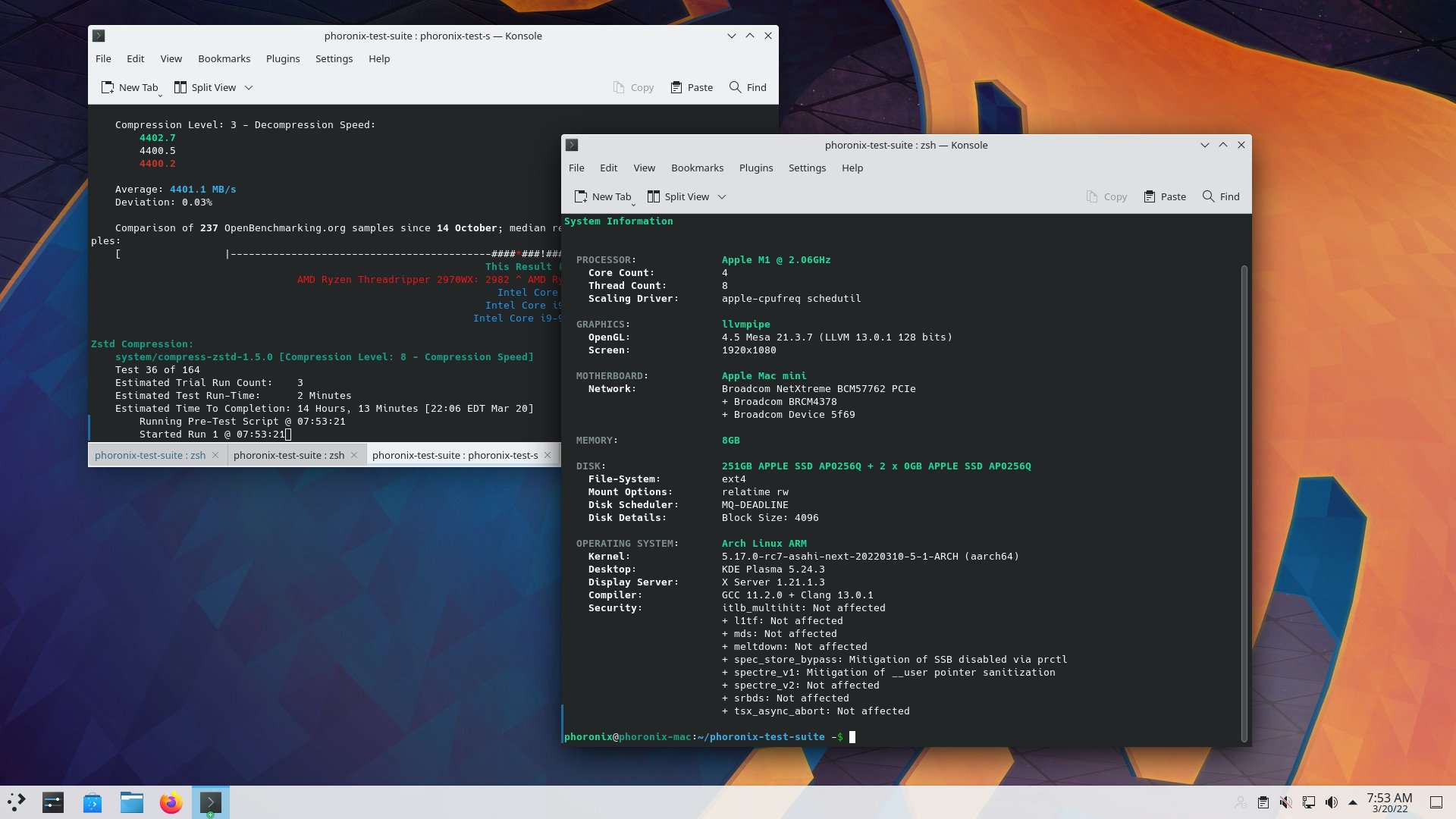Unmute the microphone in the system tray
Image resolution: width=1456 pixels, height=819 pixels.
click(1286, 802)
